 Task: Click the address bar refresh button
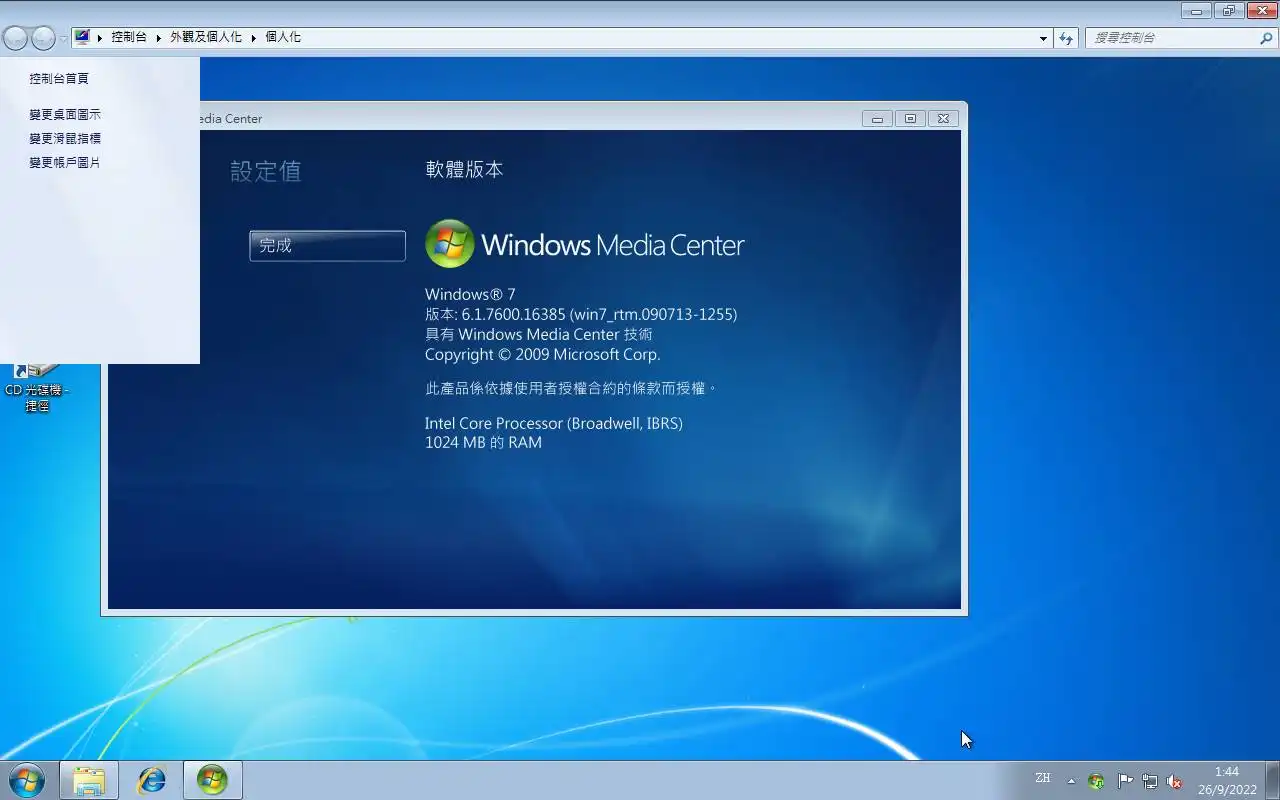(1066, 38)
